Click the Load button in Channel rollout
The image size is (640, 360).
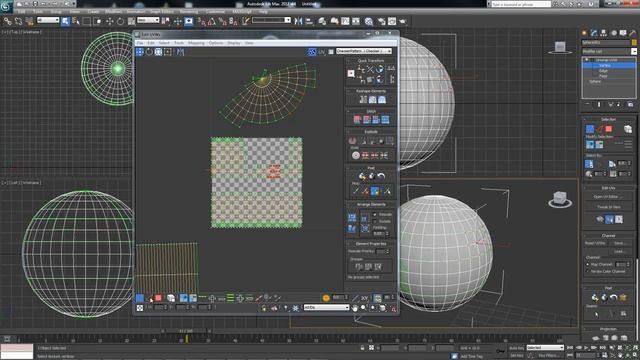[619, 251]
